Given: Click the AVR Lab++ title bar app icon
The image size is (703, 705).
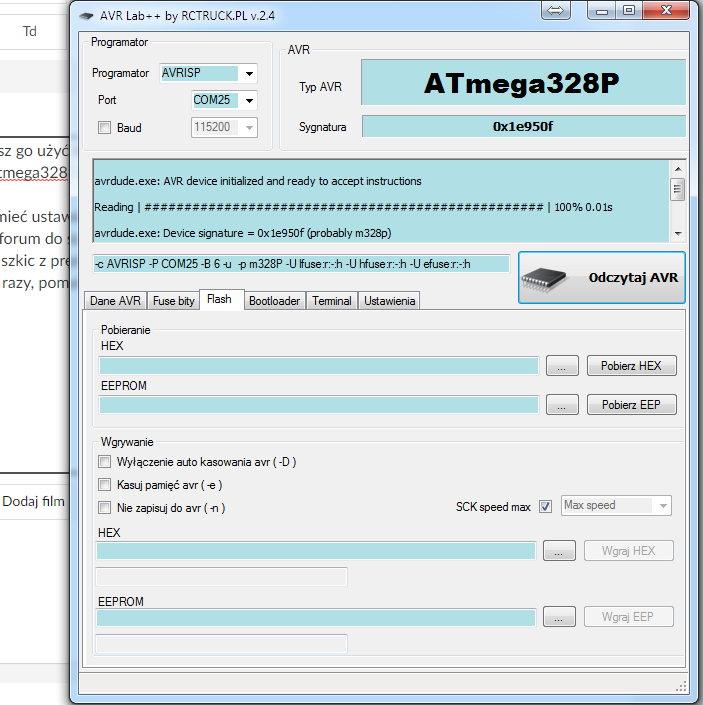Looking at the screenshot, I should coord(86,16).
